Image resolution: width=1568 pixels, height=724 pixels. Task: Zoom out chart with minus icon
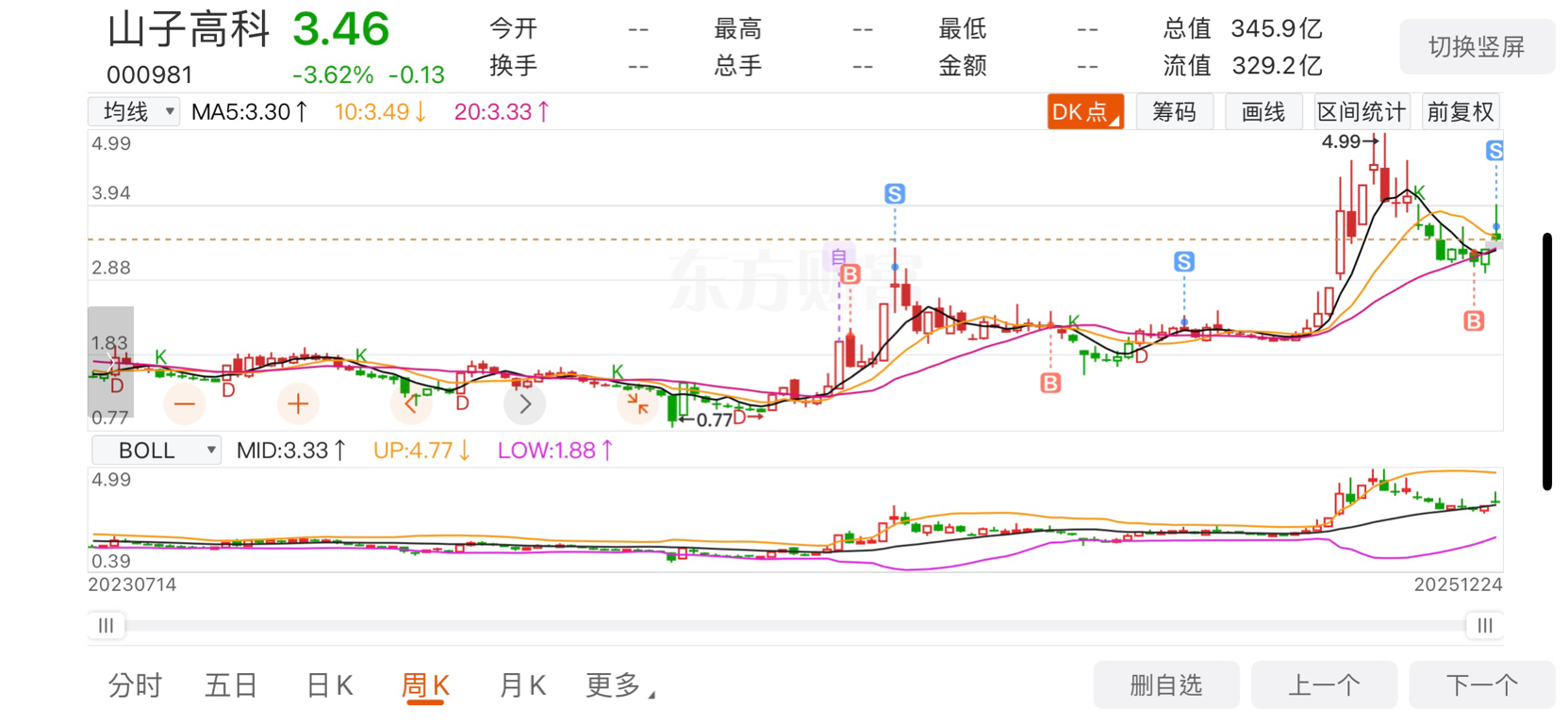pos(185,404)
